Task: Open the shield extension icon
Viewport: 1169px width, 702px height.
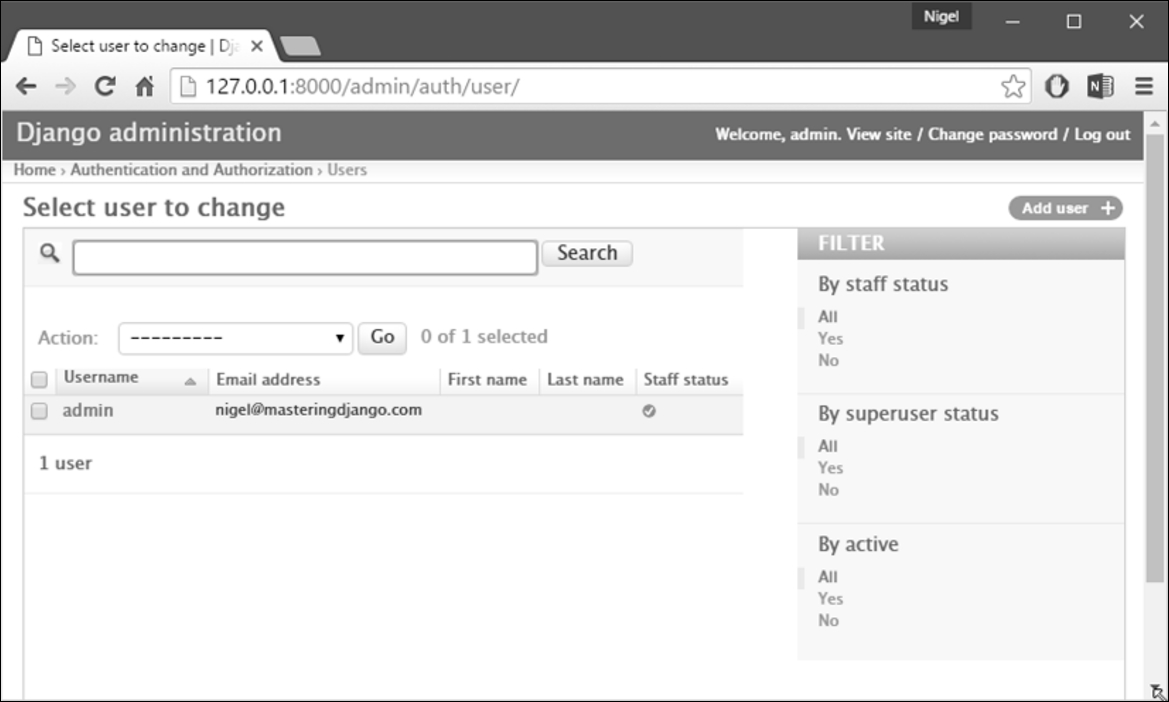Action: [1056, 86]
